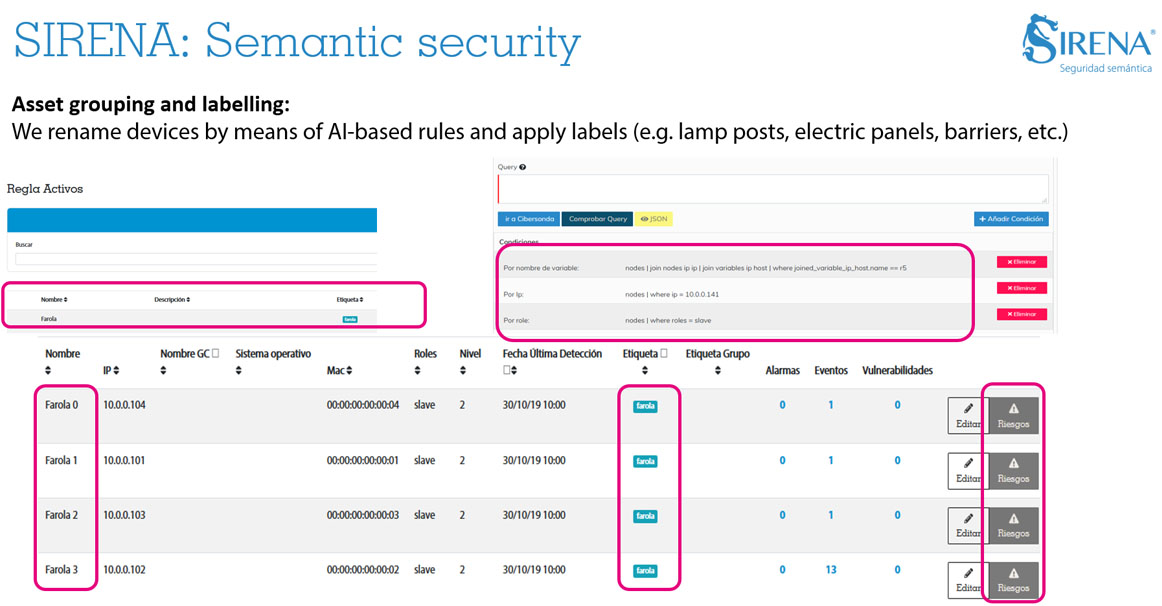Click Añadir Condición button

1011,219
